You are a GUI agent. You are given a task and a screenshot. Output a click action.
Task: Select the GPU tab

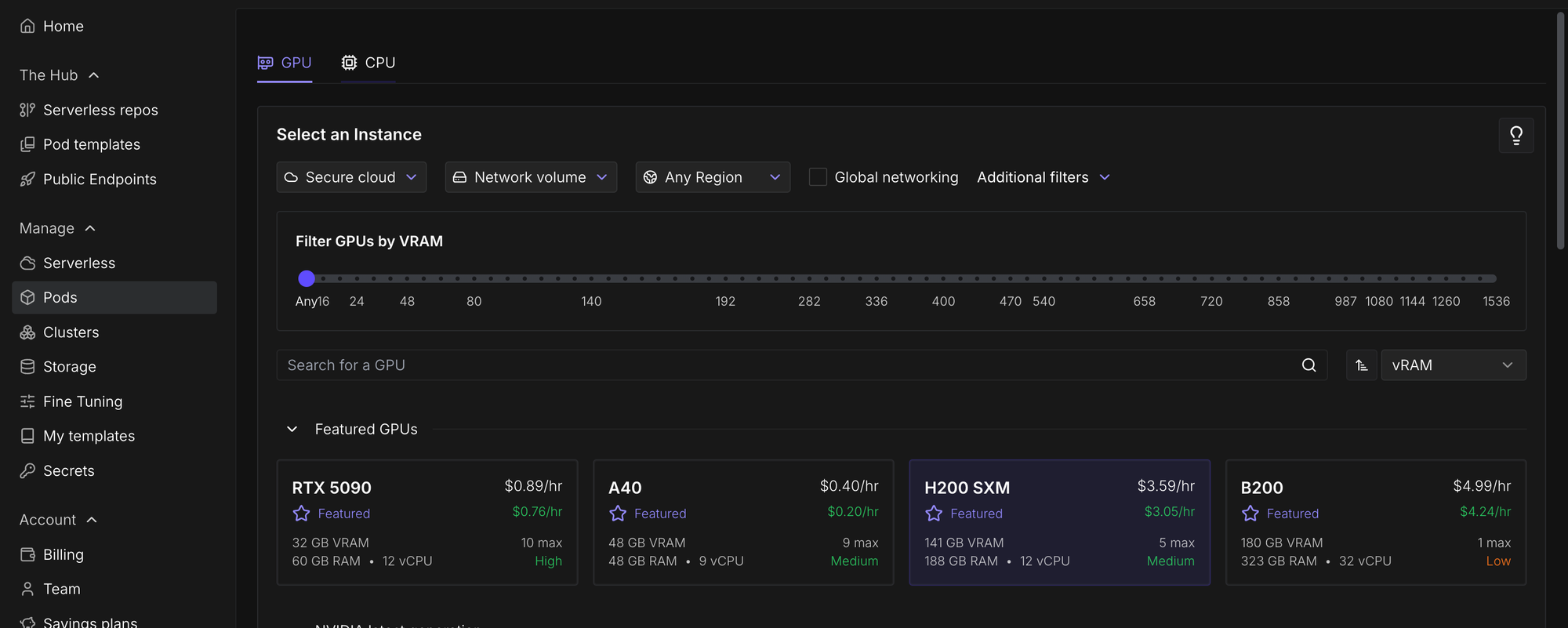[x=285, y=63]
